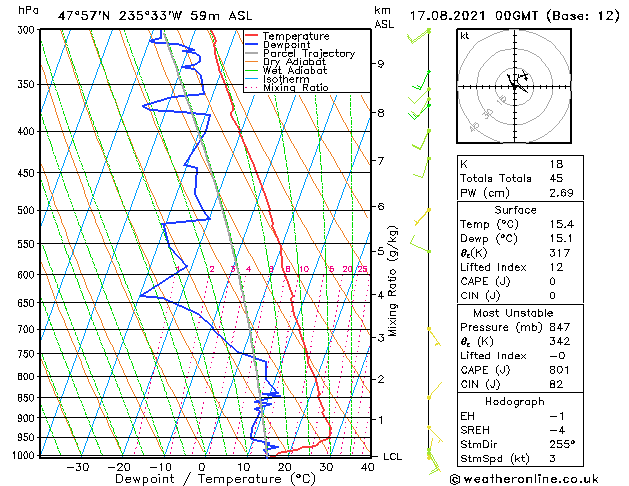Screen dimensions: 629x486
Task: Click the Wet Adiabat legend entry
Action: pyautogui.click(x=295, y=71)
